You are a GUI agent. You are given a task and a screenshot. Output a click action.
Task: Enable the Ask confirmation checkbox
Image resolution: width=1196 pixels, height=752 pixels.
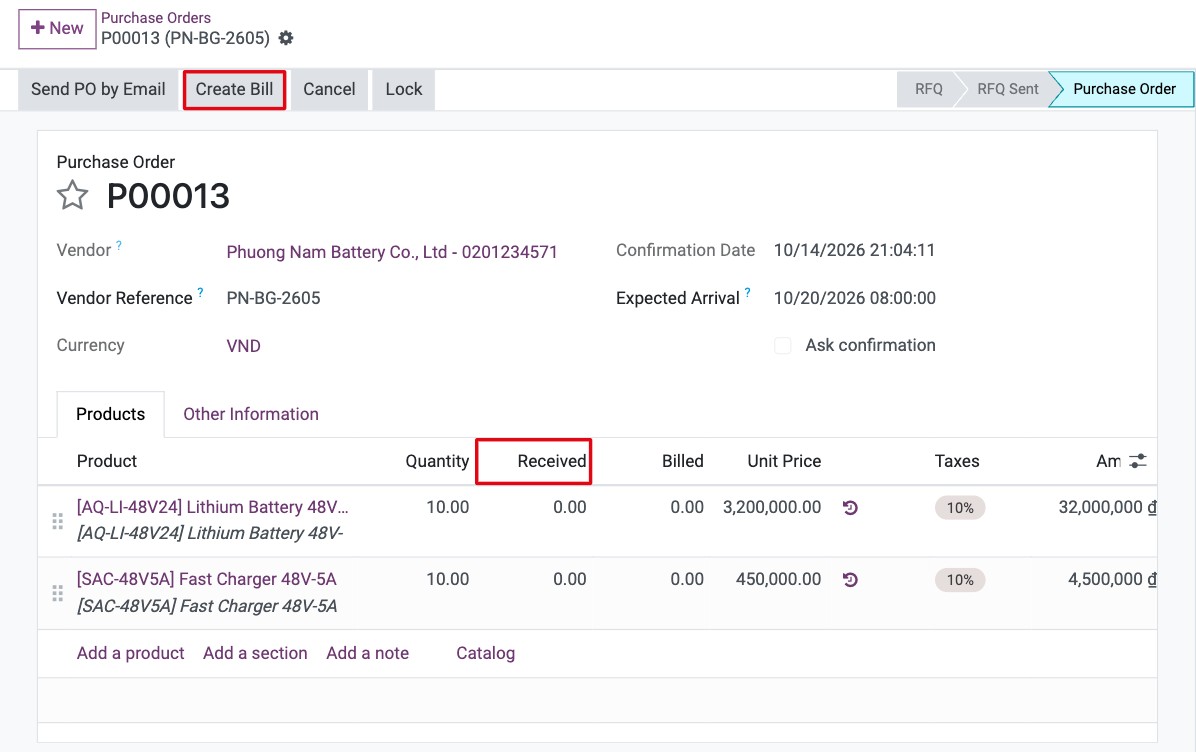point(783,345)
